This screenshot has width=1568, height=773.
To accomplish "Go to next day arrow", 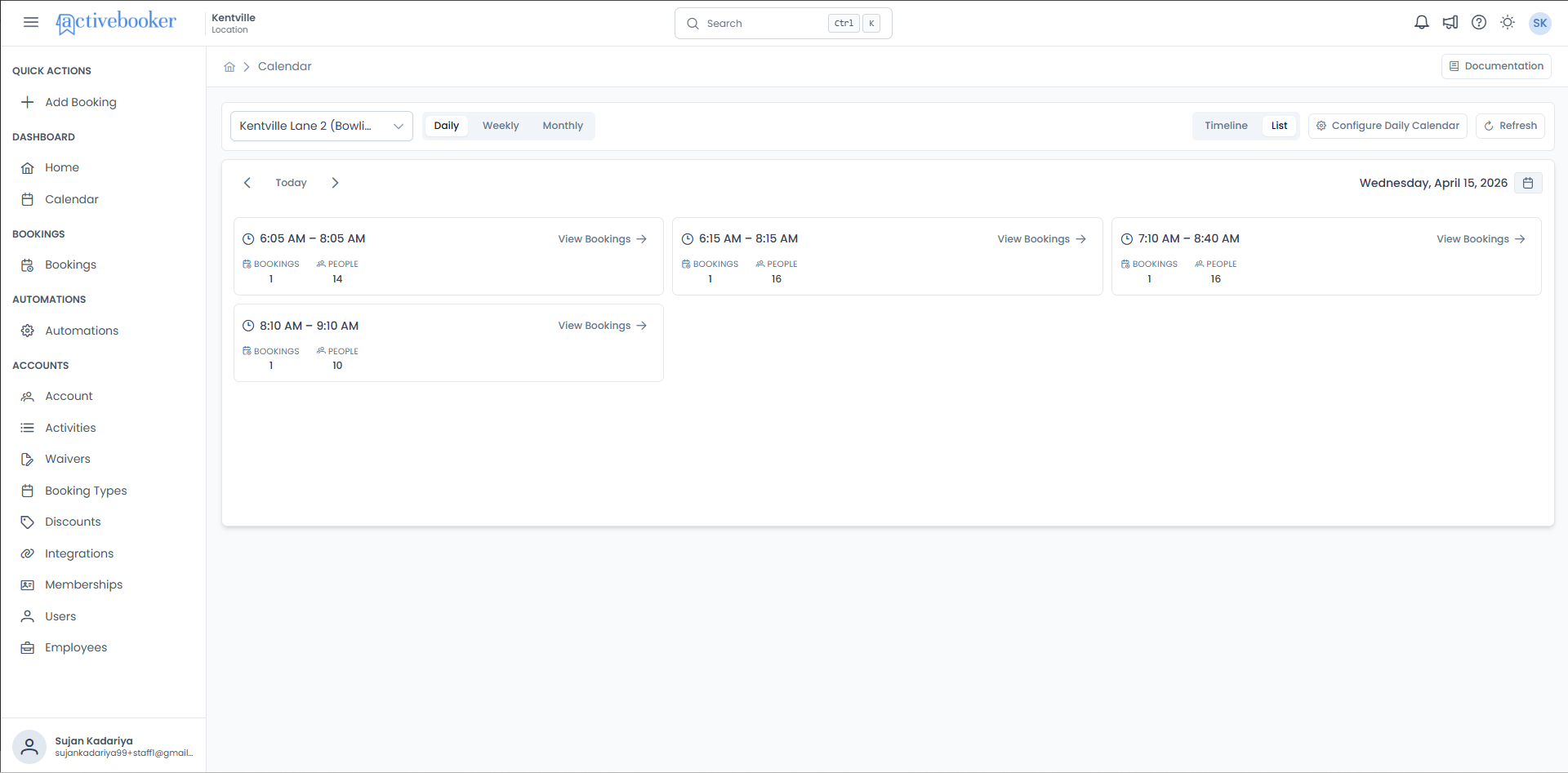I will [335, 183].
